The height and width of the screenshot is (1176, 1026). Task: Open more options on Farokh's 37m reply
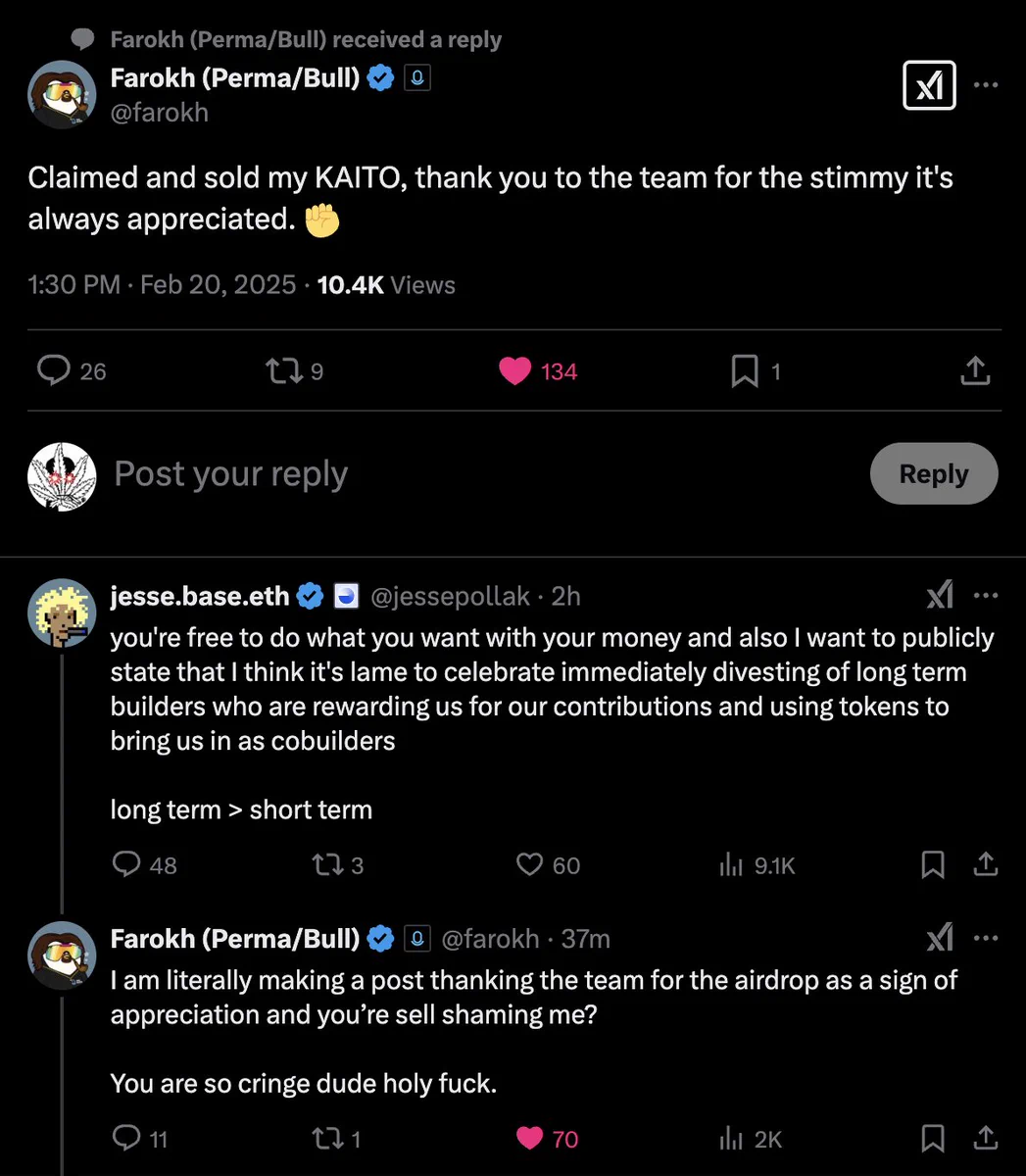985,939
